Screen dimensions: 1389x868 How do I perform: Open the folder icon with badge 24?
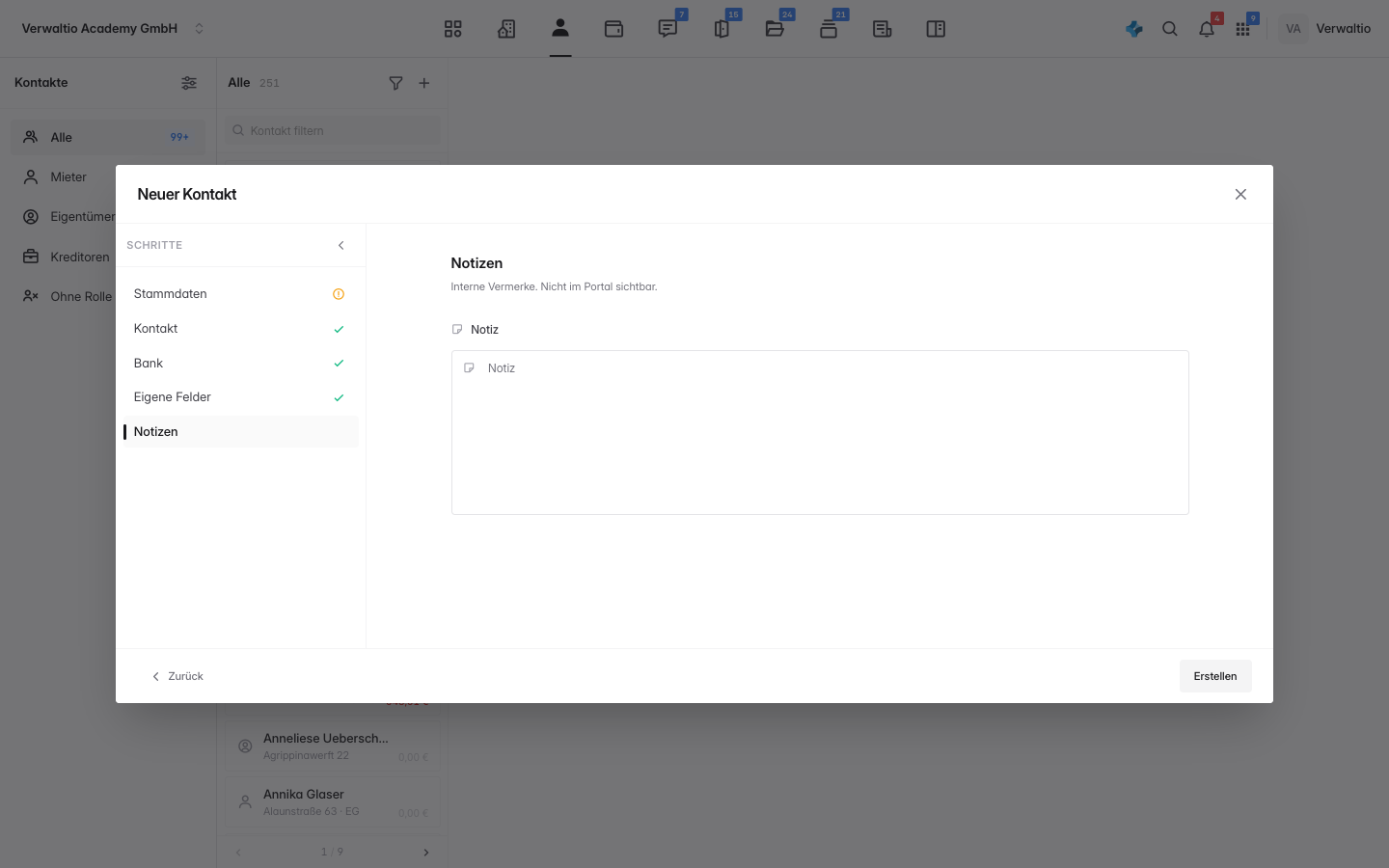(x=775, y=29)
